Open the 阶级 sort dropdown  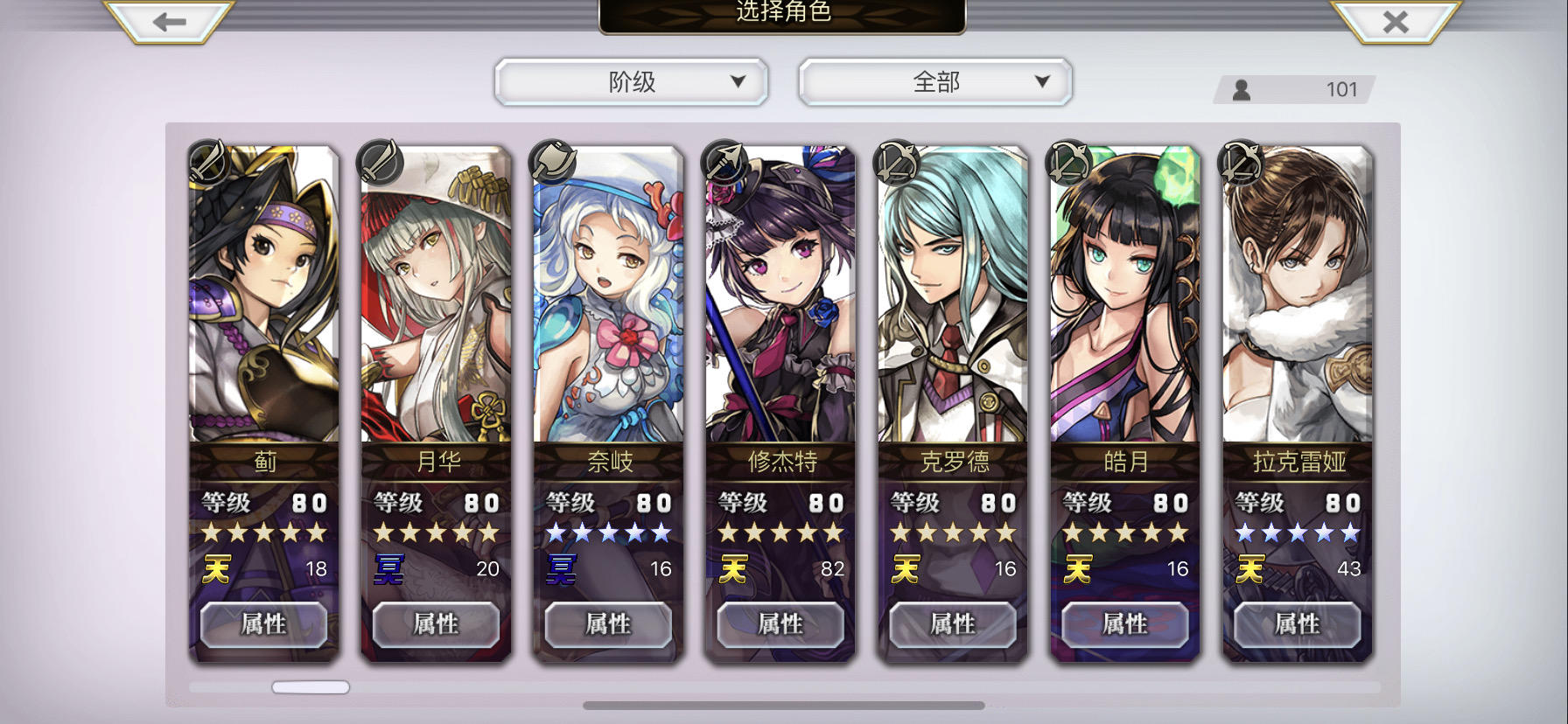pyautogui.click(x=632, y=82)
